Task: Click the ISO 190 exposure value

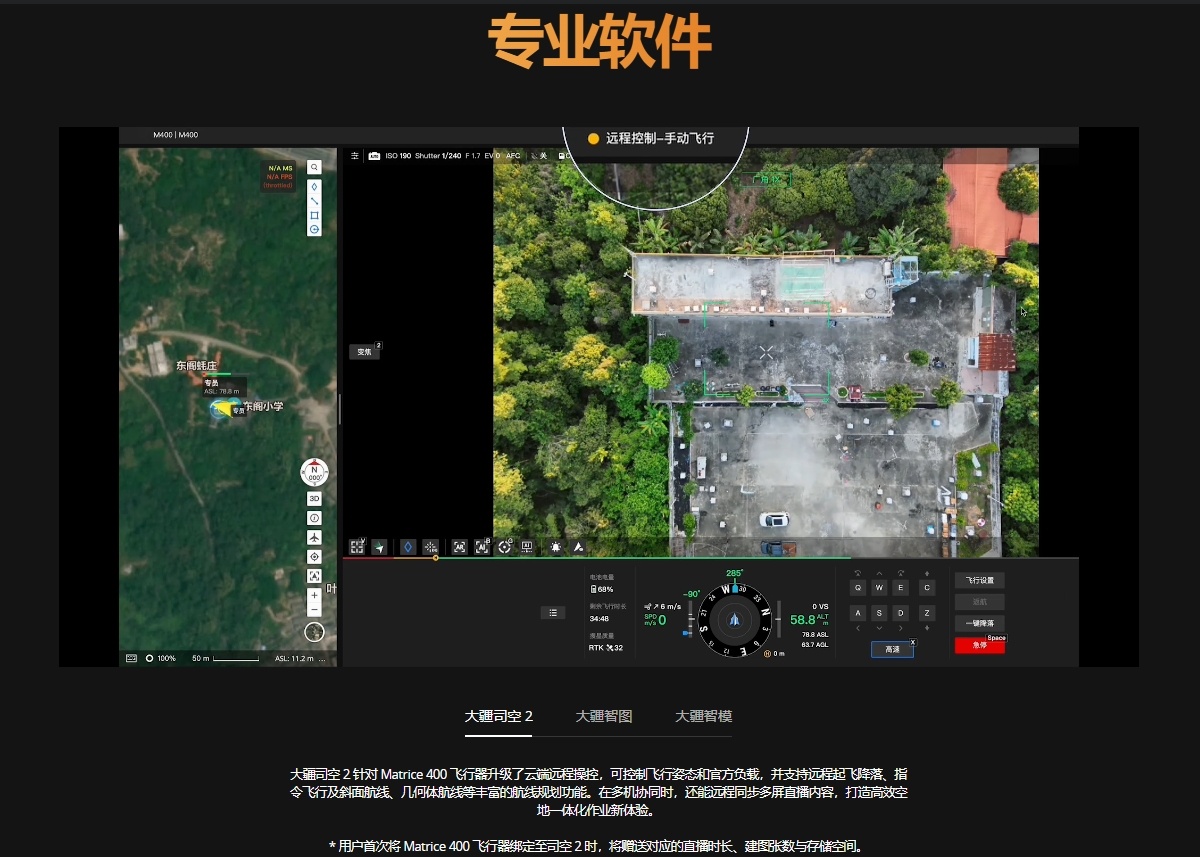Action: (398, 155)
